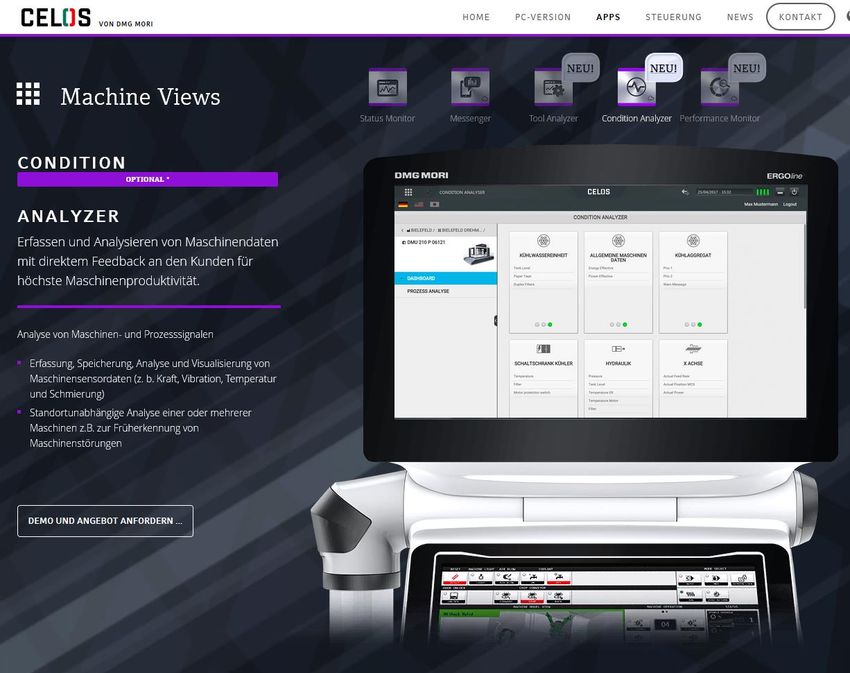Viewport: 850px width, 673px height.
Task: Click the minimize bar icon beside the power icon
Action: 780,192
